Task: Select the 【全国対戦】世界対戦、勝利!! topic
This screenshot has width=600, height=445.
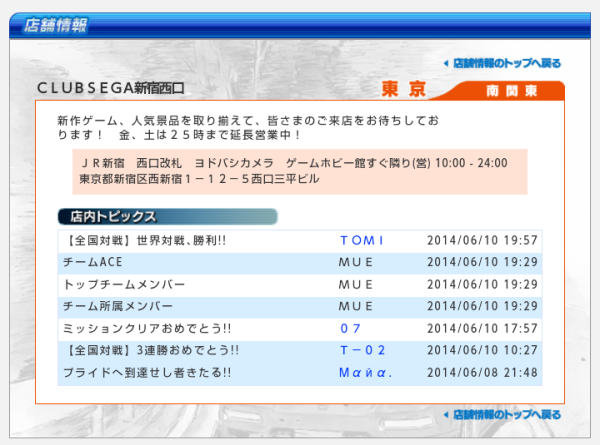Action: (146, 241)
